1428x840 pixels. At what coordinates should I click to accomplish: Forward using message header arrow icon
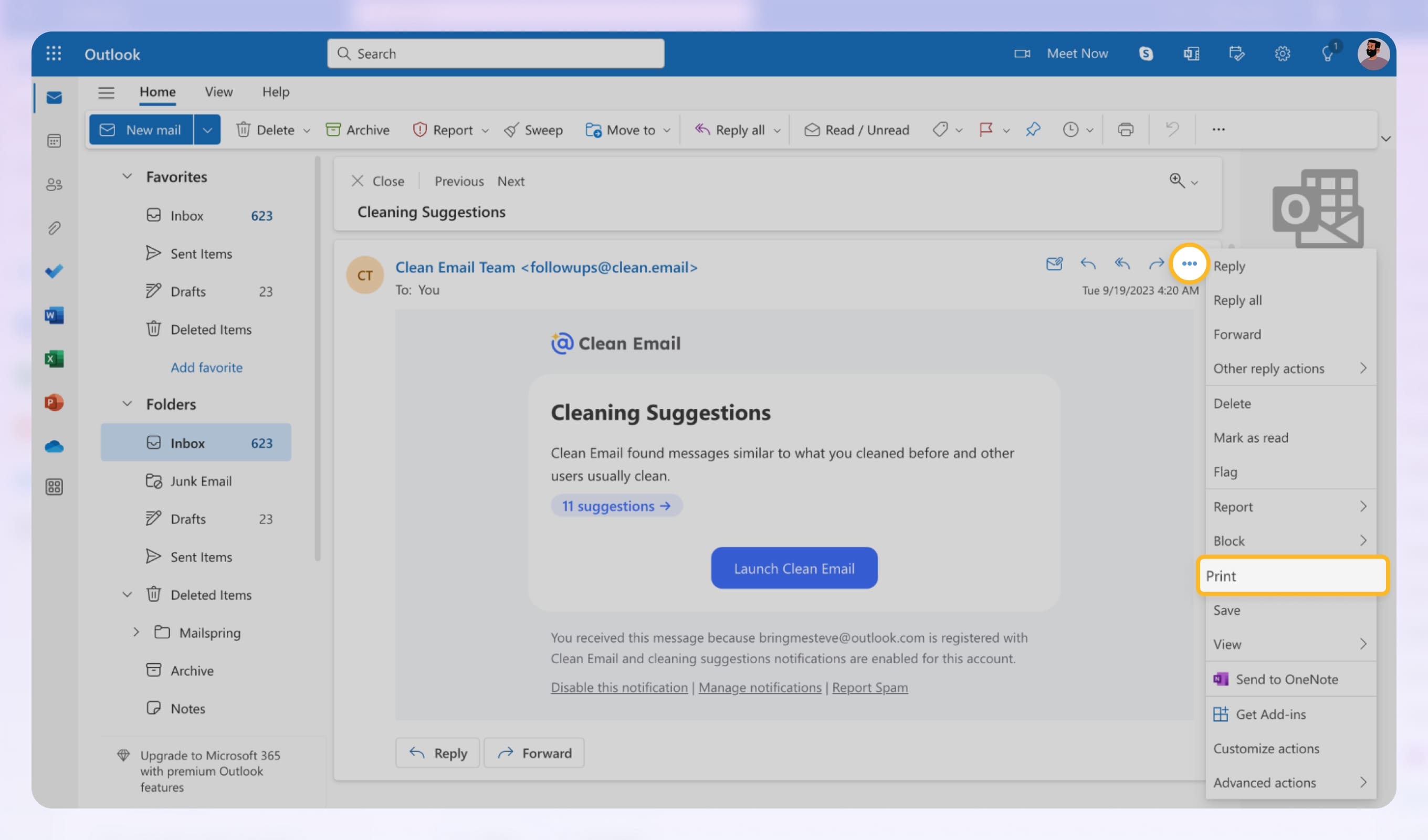click(x=1156, y=264)
